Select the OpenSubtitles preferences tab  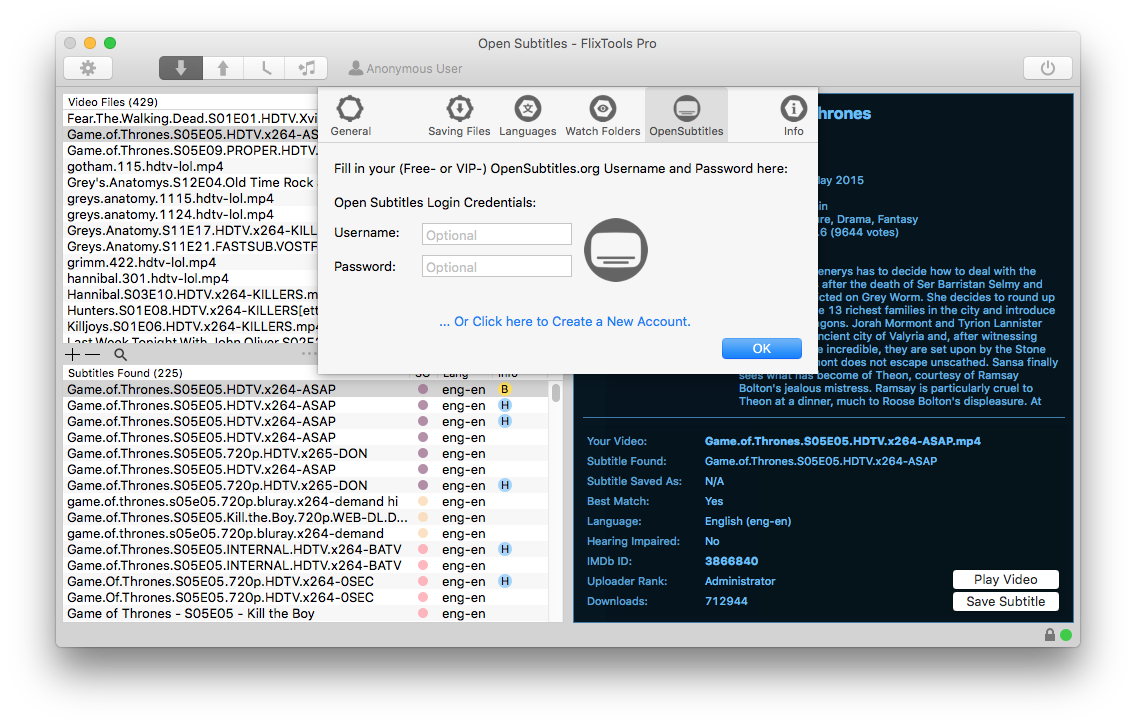[686, 116]
